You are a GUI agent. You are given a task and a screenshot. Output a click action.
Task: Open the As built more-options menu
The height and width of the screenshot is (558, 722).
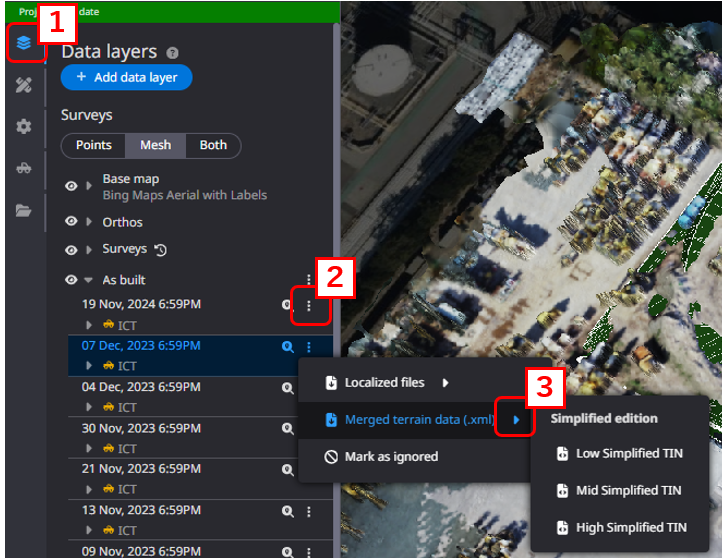(x=309, y=279)
